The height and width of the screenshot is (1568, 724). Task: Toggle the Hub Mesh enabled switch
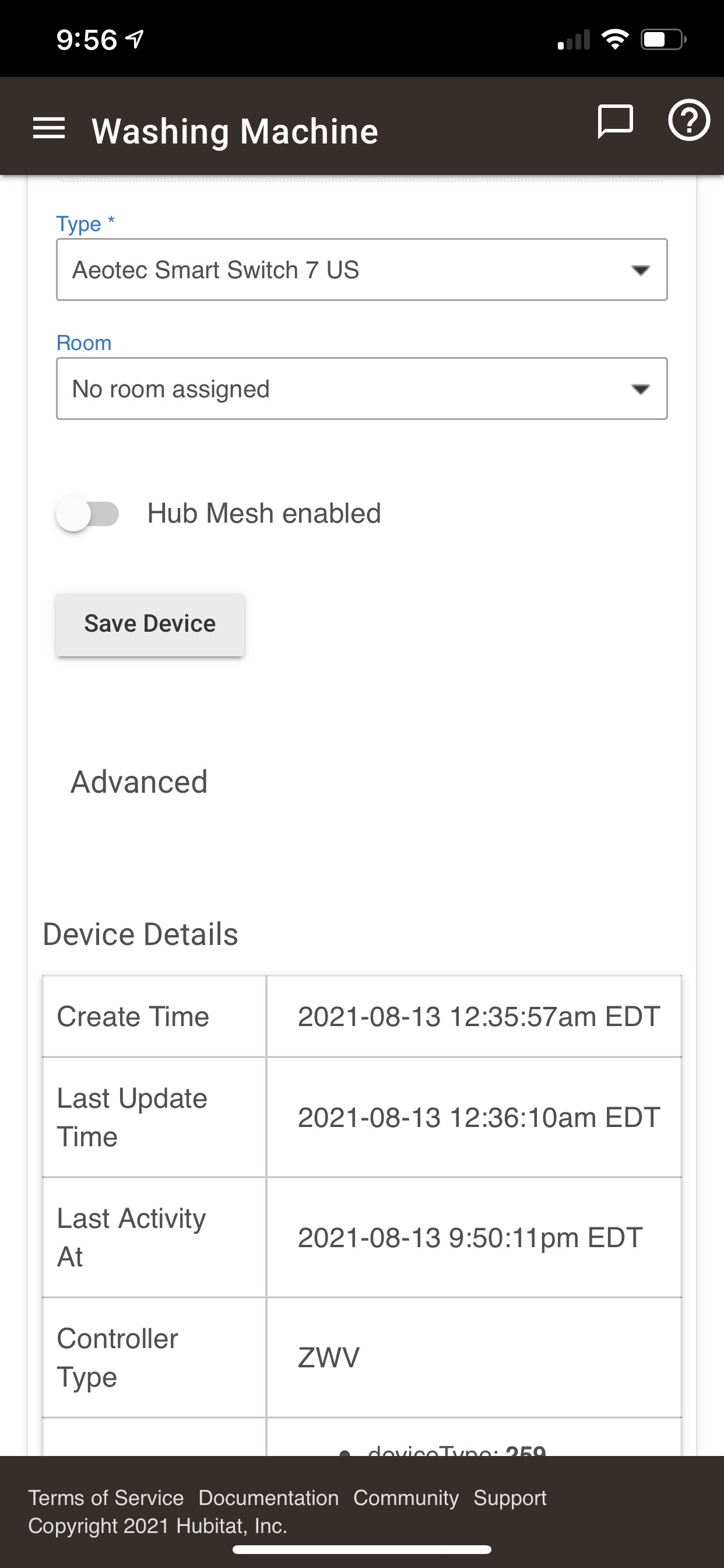pyautogui.click(x=87, y=514)
